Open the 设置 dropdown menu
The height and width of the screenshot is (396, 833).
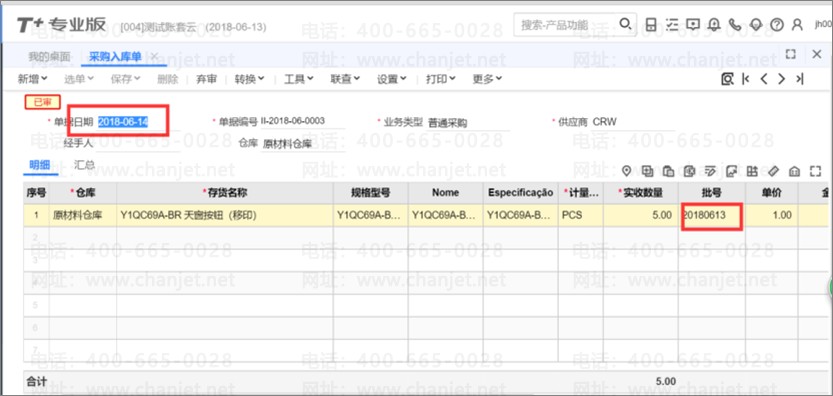(392, 79)
